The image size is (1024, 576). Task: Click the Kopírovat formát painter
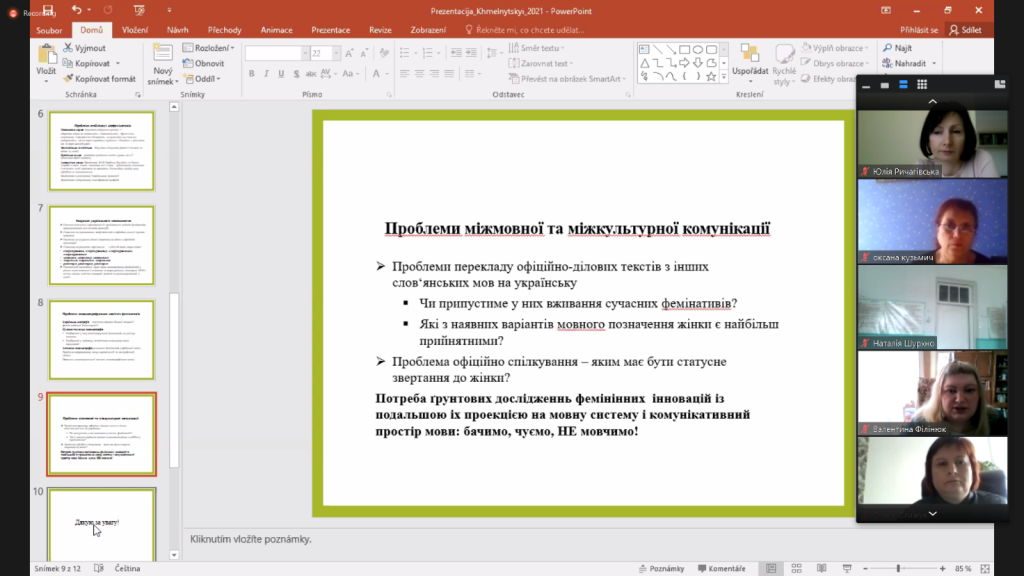(99, 79)
